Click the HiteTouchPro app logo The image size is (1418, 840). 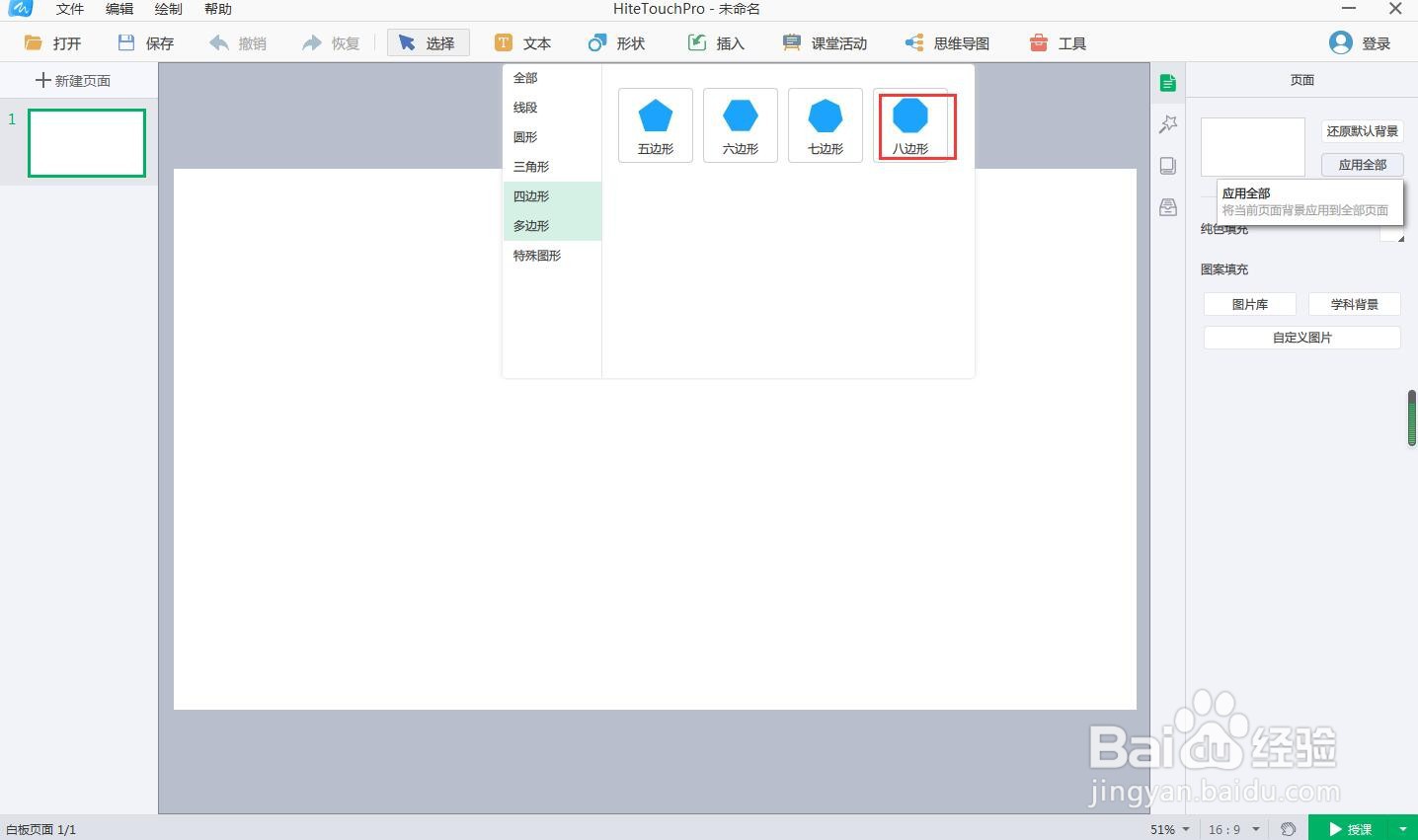pyautogui.click(x=21, y=8)
